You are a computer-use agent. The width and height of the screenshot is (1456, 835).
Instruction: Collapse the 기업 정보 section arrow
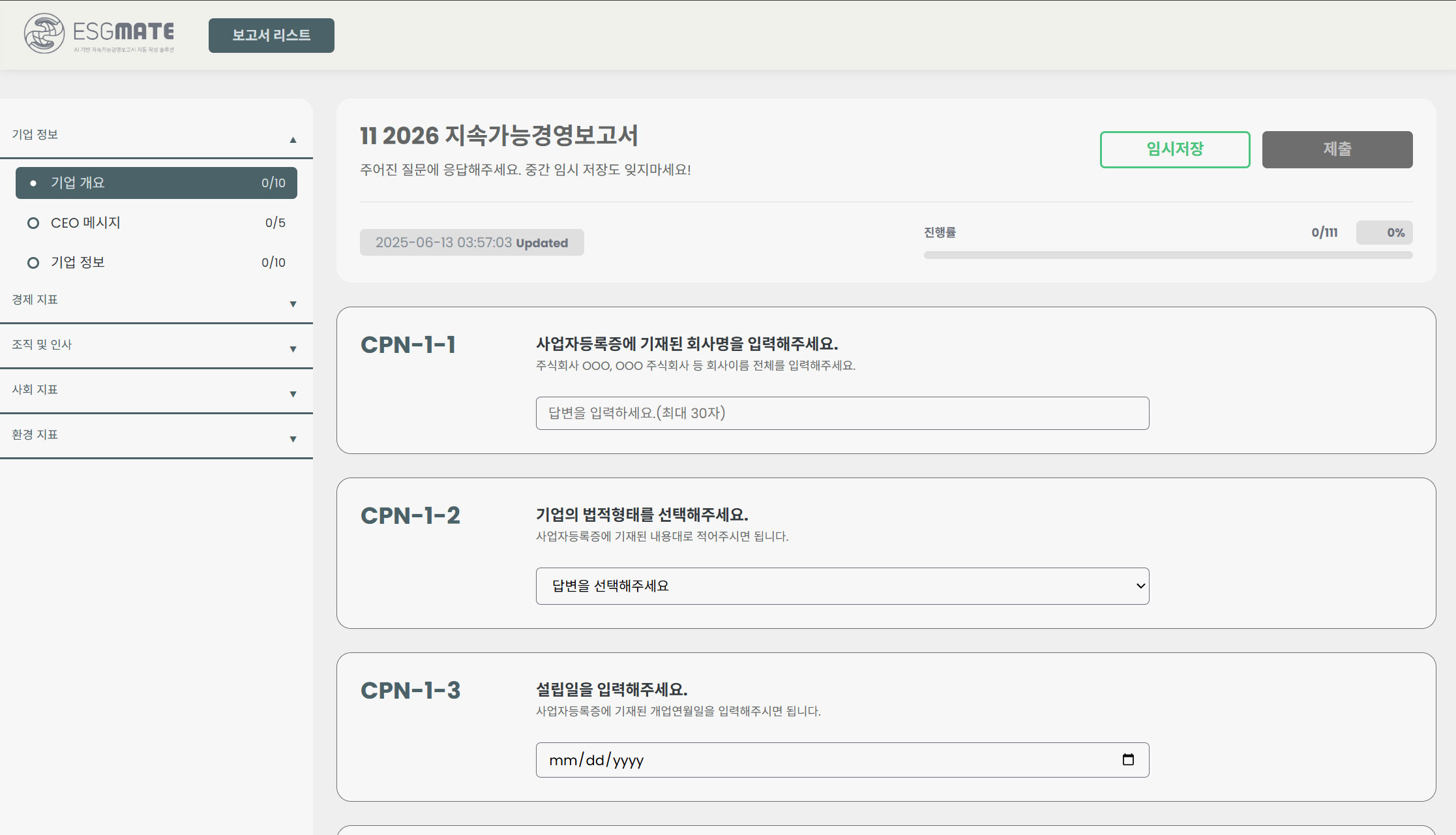tap(293, 140)
